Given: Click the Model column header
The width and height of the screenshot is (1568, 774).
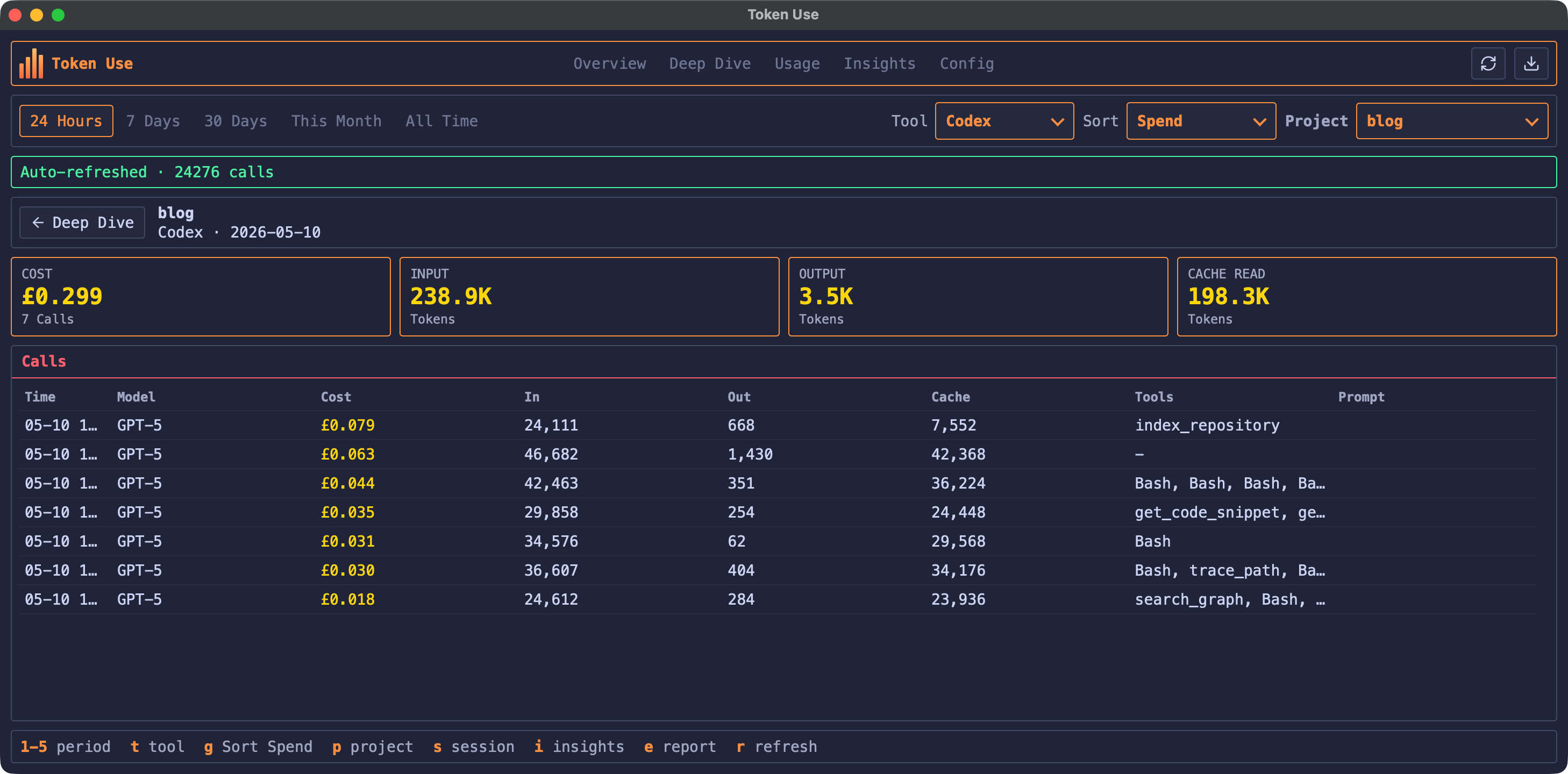Looking at the screenshot, I should pos(137,397).
